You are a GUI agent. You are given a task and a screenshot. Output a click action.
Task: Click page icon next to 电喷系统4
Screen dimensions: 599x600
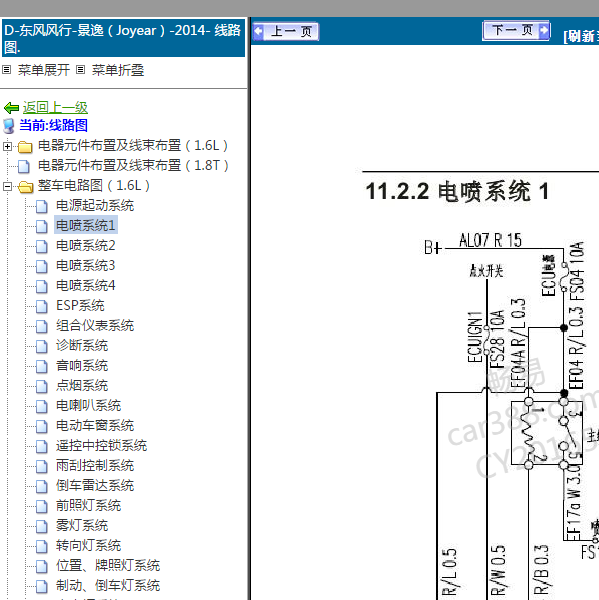(x=42, y=287)
